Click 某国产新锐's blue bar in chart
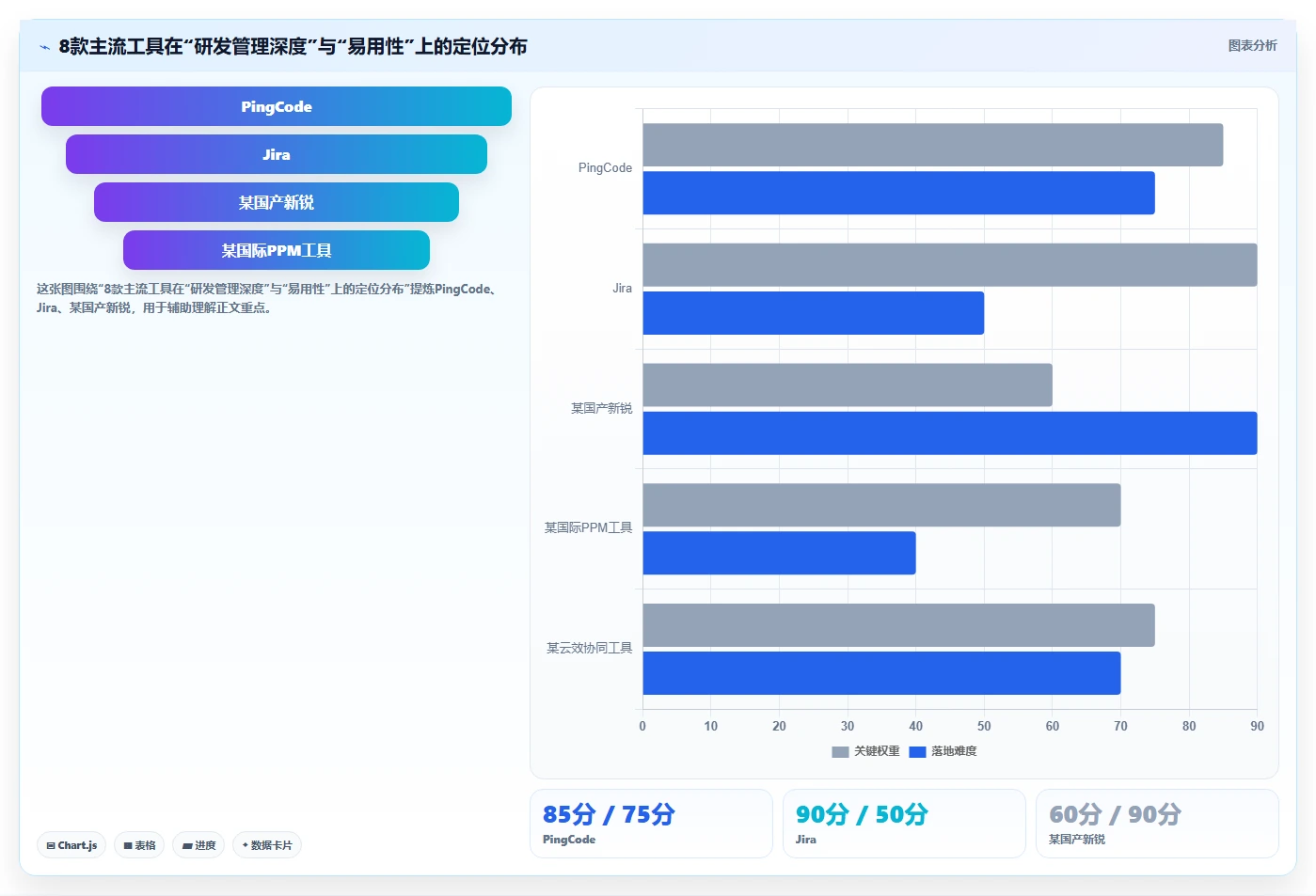The height and width of the screenshot is (896, 1316). click(950, 433)
